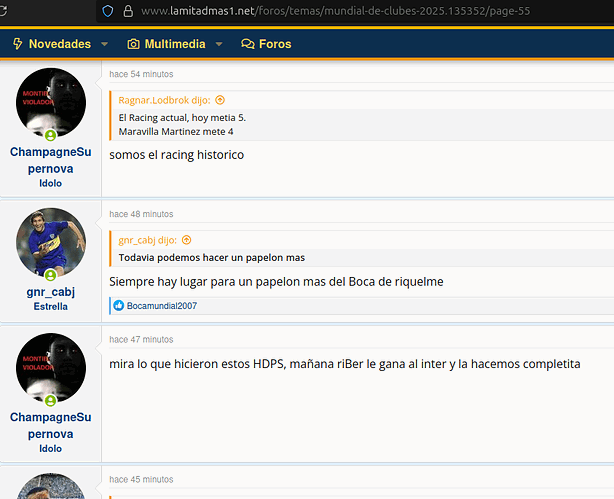
Task: Click quoted line 'Maravilla Martinez mete 4'
Action: (x=176, y=132)
